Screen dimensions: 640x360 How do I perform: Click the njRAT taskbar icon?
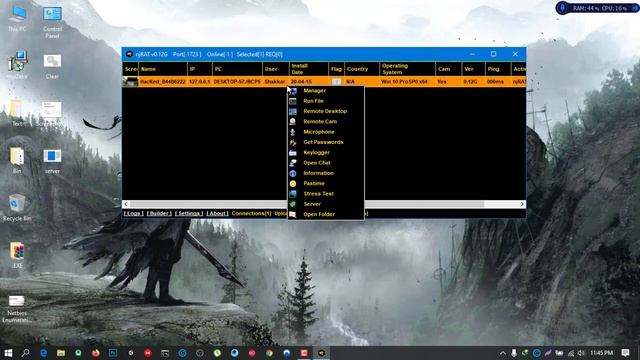coord(322,353)
